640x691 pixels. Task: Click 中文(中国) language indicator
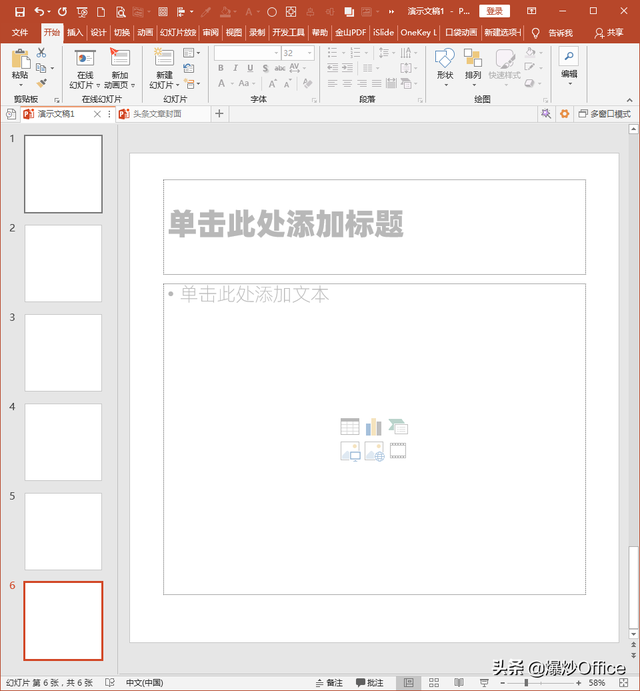click(144, 683)
